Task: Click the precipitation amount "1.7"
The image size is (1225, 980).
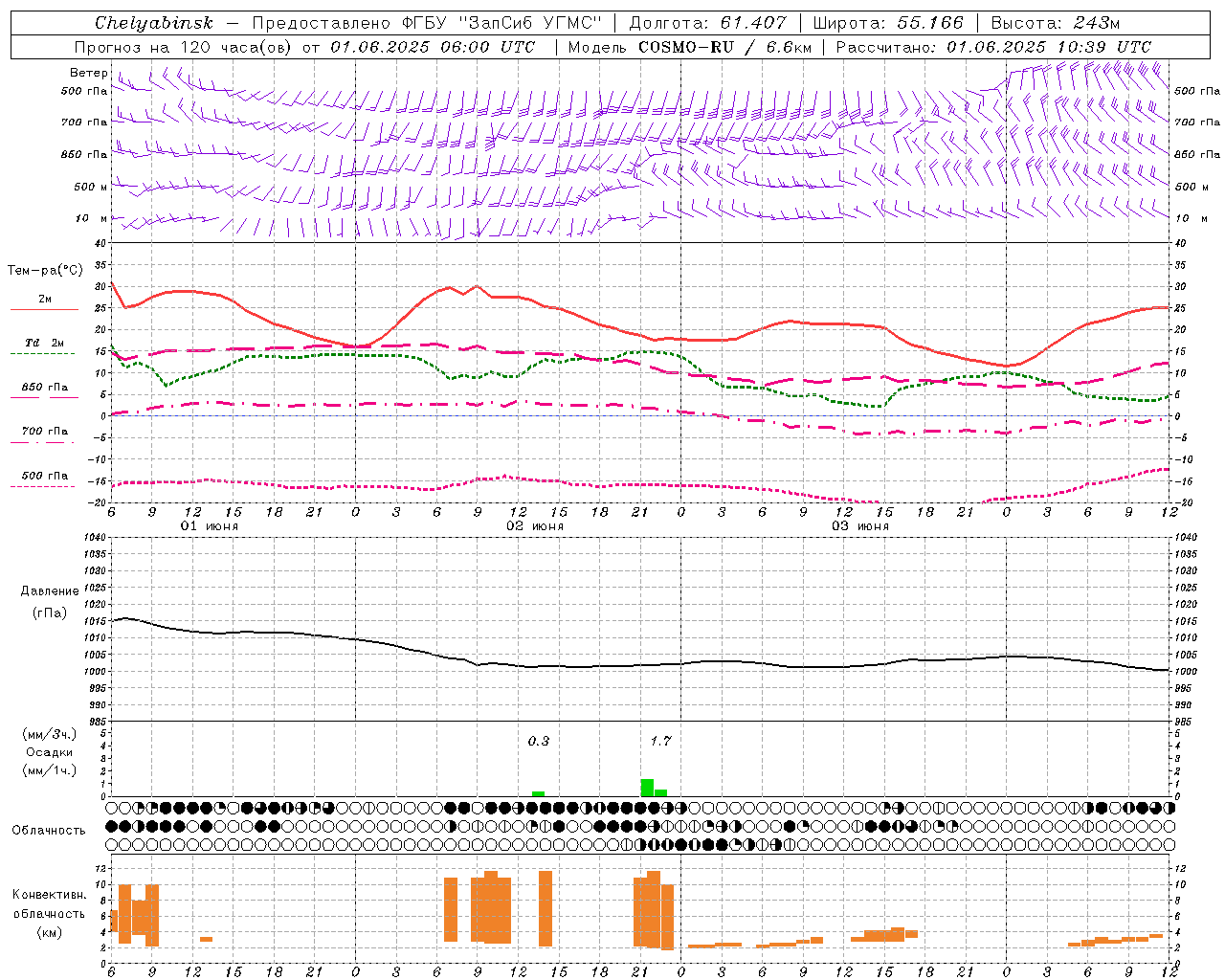Action: tap(660, 741)
